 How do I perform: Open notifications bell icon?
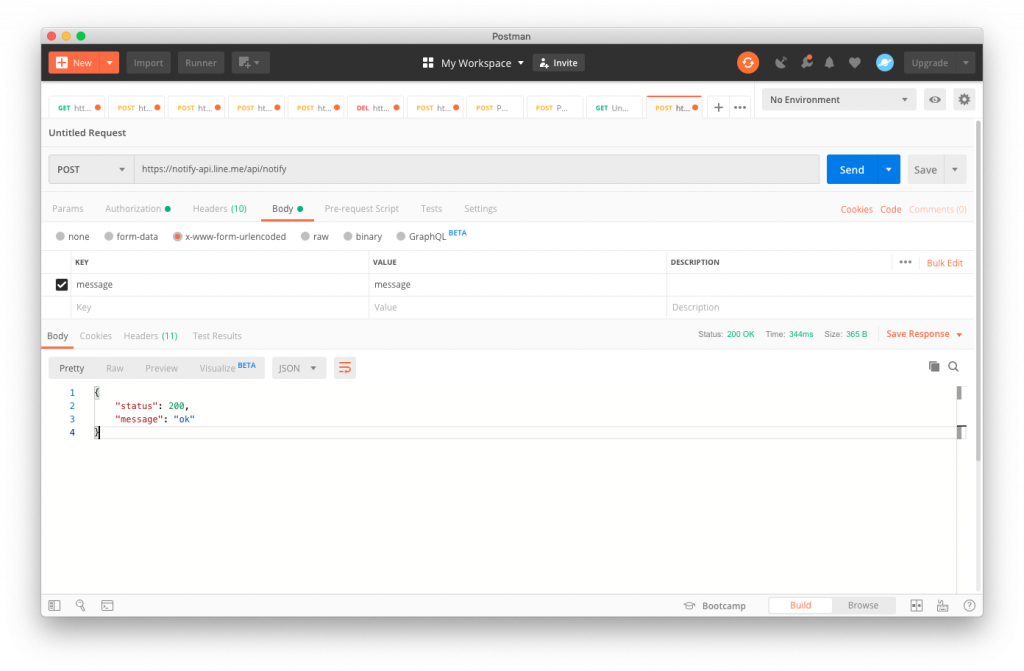coord(829,63)
